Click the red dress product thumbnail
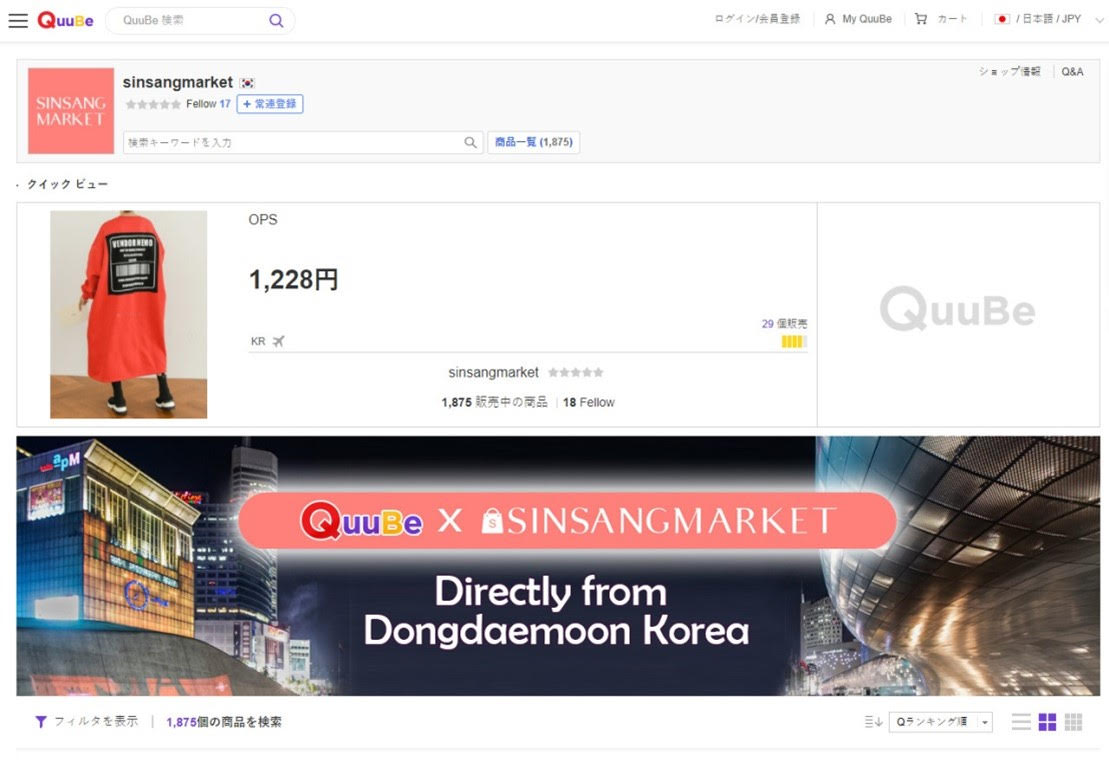Viewport: 1109px width, 762px height. tap(129, 314)
